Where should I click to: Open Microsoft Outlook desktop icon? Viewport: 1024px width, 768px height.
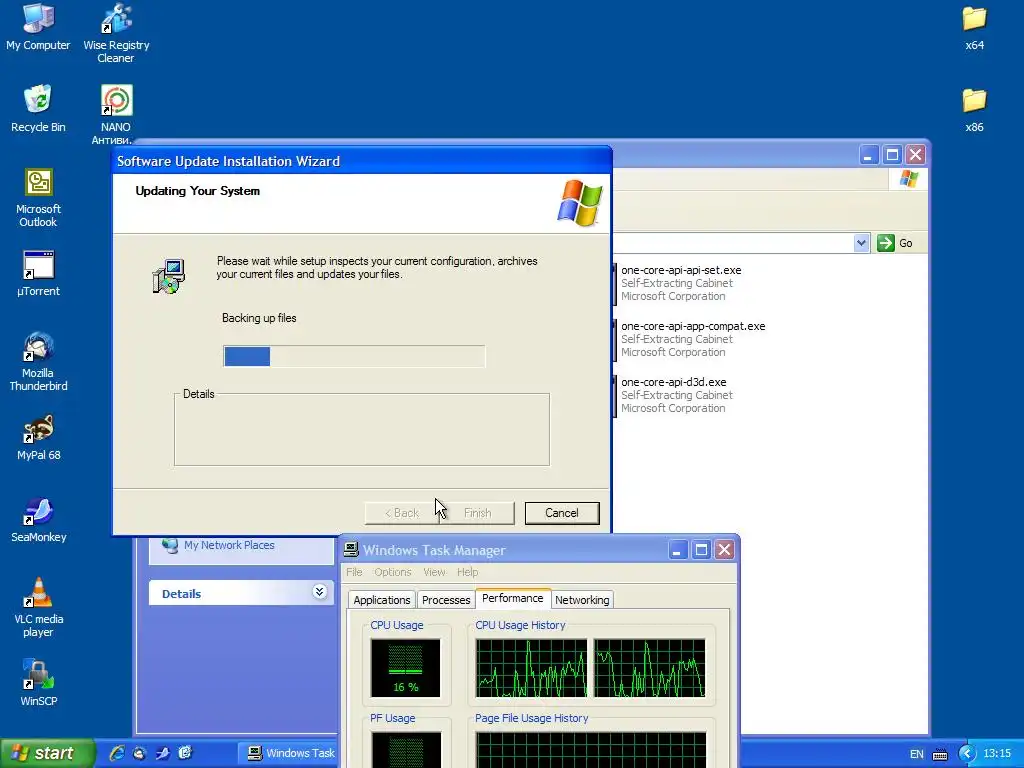pyautogui.click(x=38, y=198)
